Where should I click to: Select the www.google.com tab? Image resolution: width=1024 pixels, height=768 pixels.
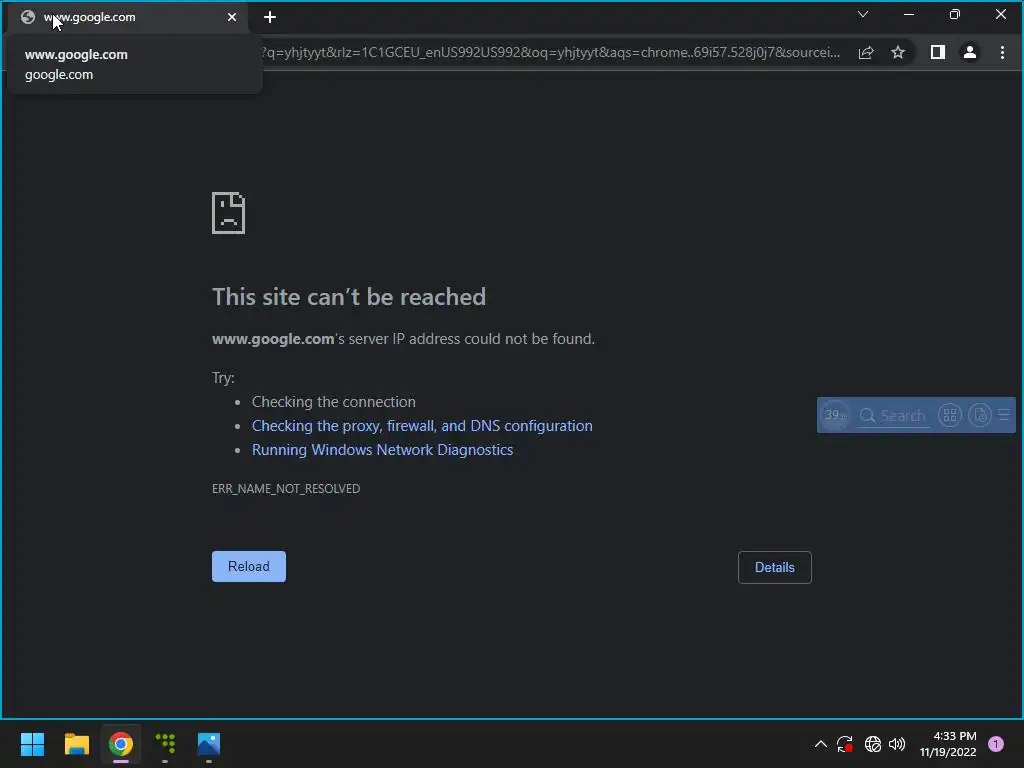click(x=128, y=17)
